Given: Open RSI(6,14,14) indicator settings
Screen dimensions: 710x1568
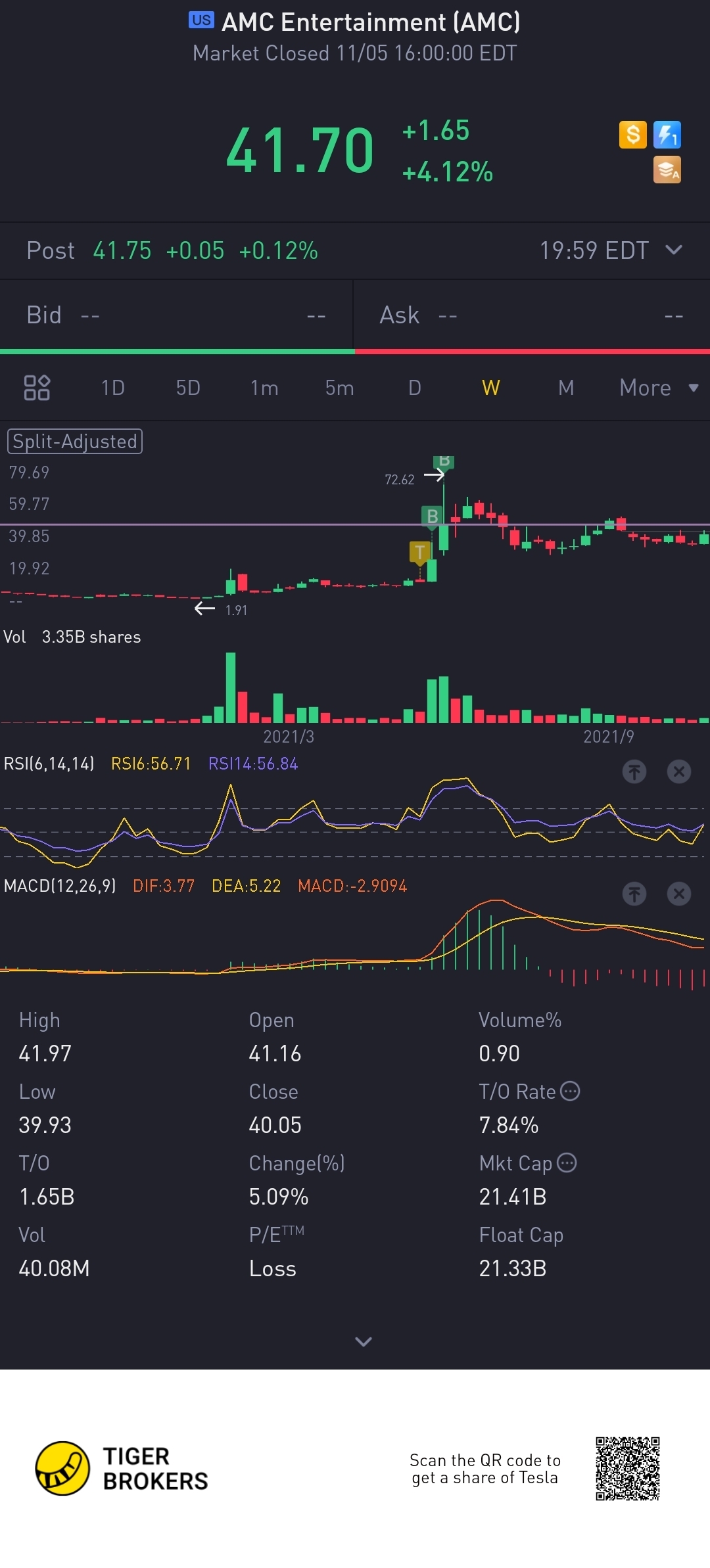Looking at the screenshot, I should point(49,764).
